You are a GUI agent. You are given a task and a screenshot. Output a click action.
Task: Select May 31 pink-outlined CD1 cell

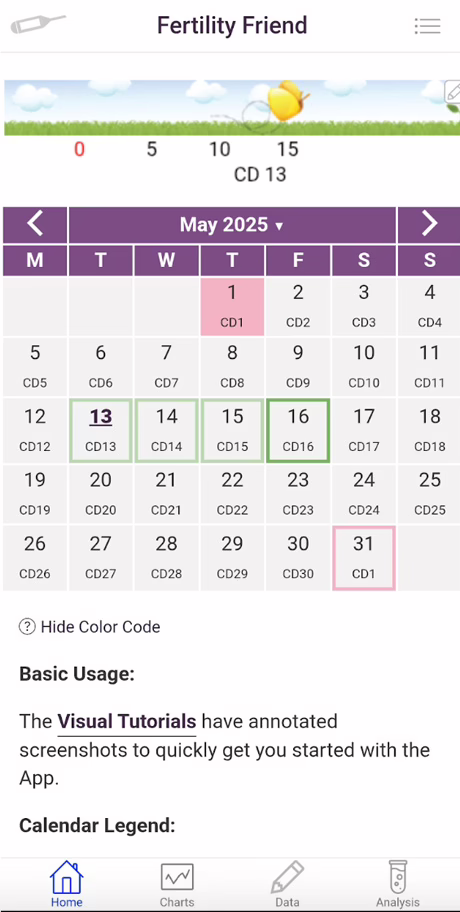[363, 558]
